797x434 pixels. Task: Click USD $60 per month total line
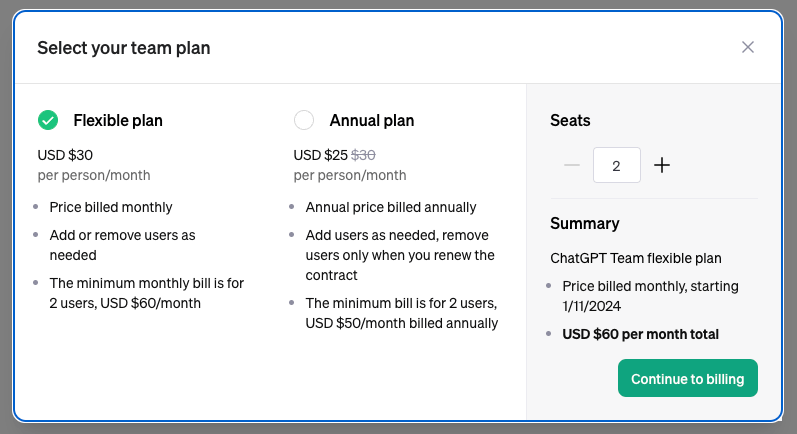point(640,334)
